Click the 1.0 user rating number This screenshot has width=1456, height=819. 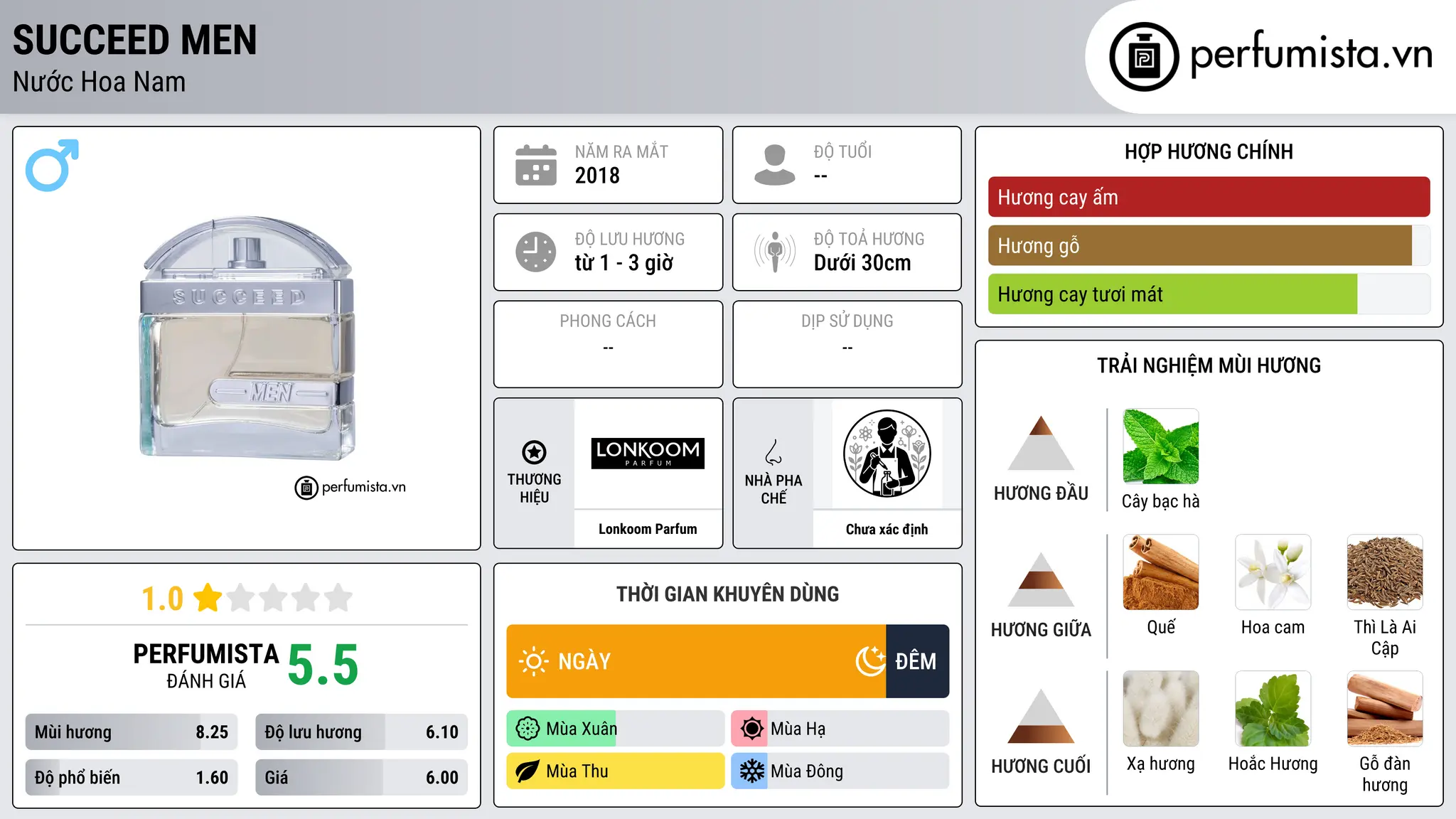162,599
